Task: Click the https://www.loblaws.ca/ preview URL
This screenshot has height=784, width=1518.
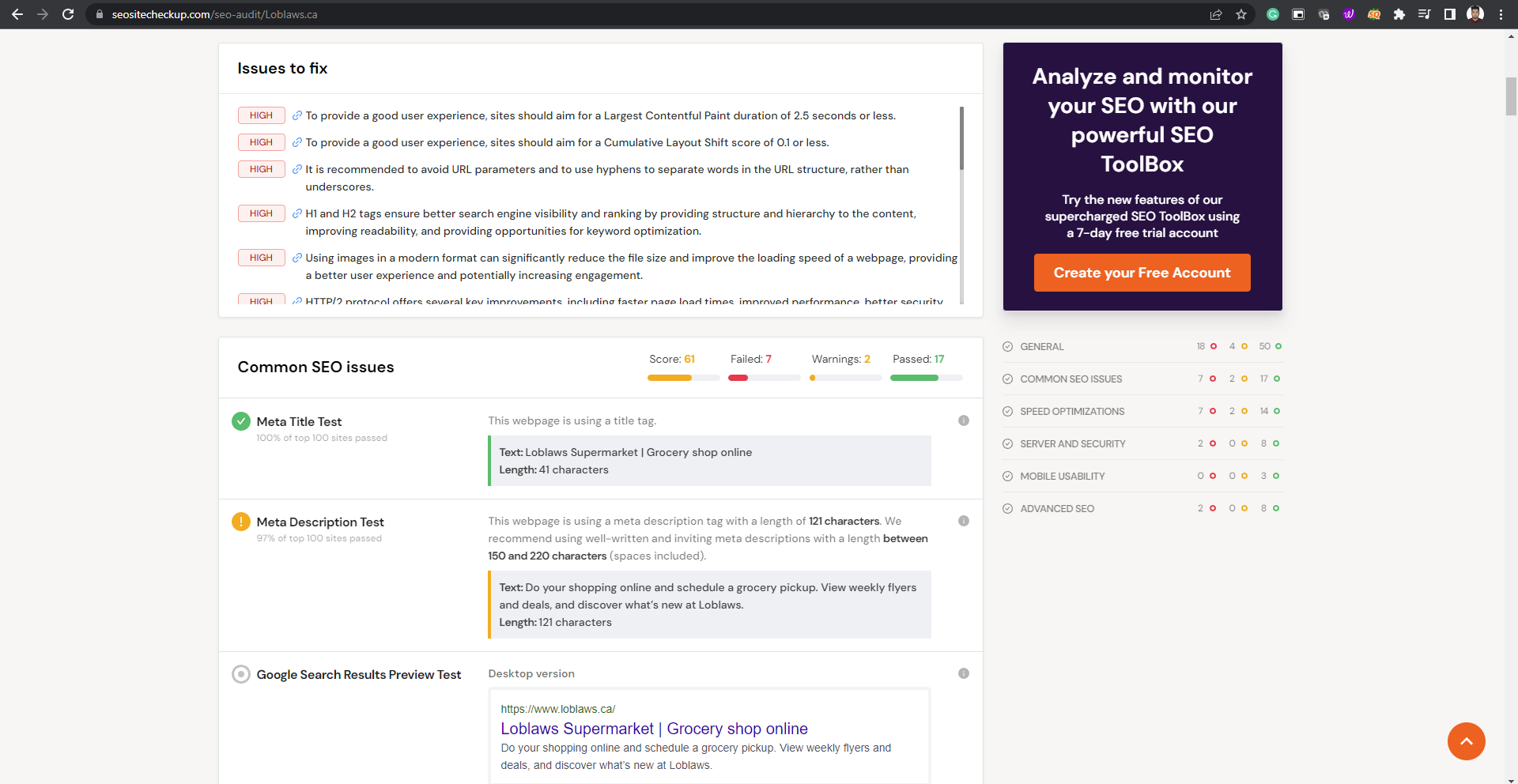Action: pyautogui.click(x=557, y=709)
